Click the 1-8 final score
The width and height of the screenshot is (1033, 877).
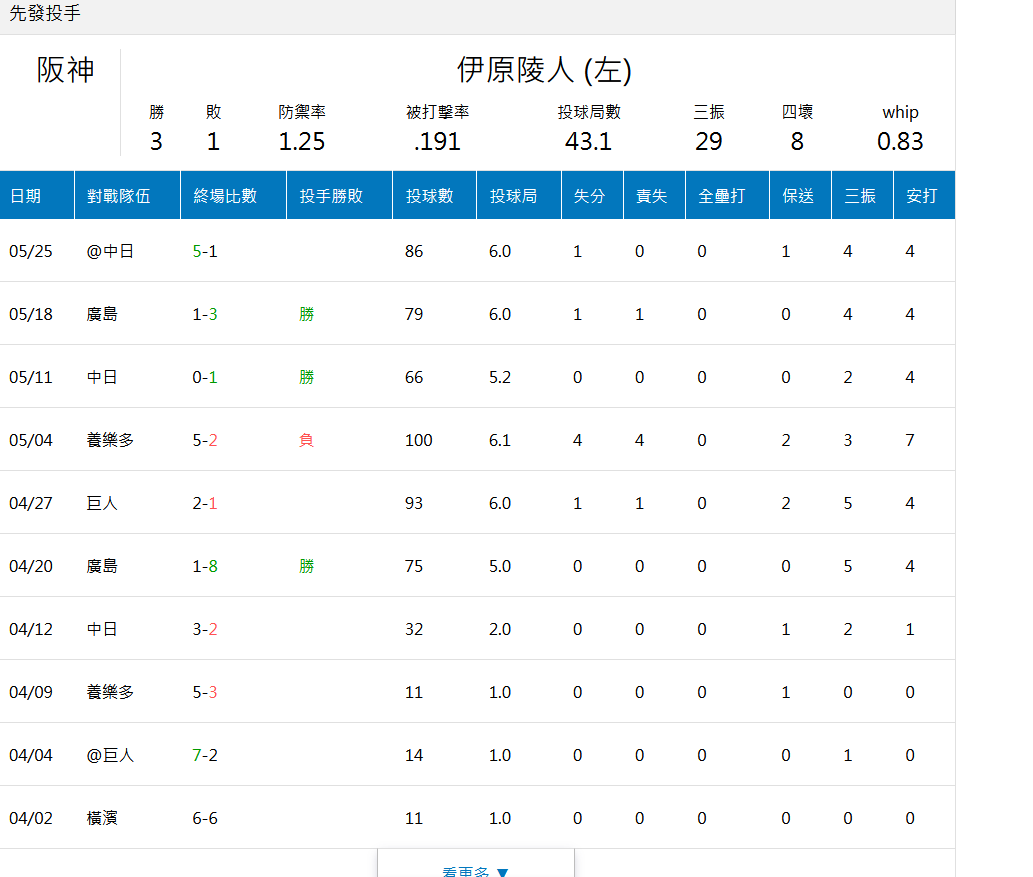(205, 566)
